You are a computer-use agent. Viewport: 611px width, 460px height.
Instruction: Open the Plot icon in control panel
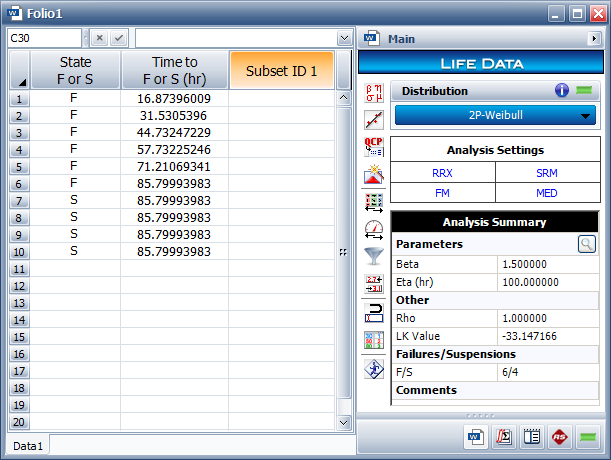(x=374, y=120)
